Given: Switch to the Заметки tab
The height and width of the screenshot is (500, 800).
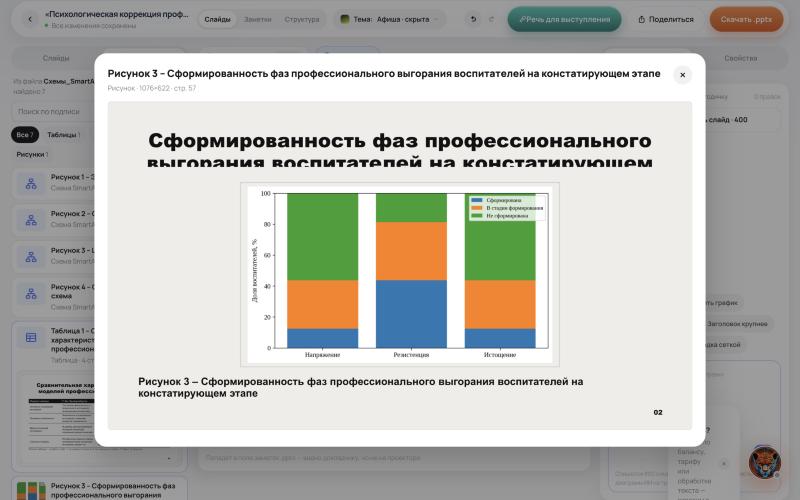Looking at the screenshot, I should click(x=258, y=19).
